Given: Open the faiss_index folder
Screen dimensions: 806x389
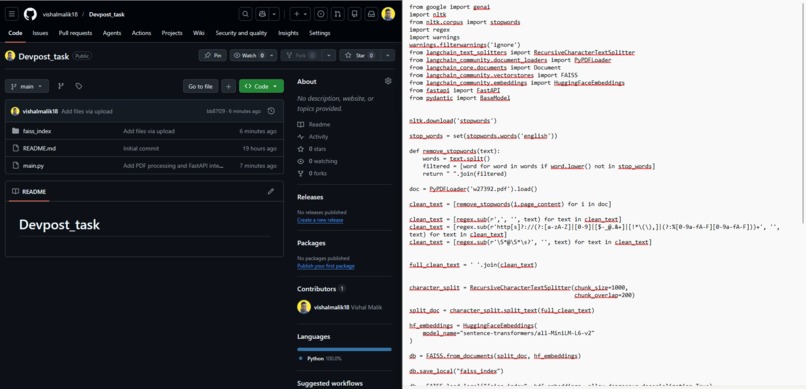Looking at the screenshot, I should 37,131.
